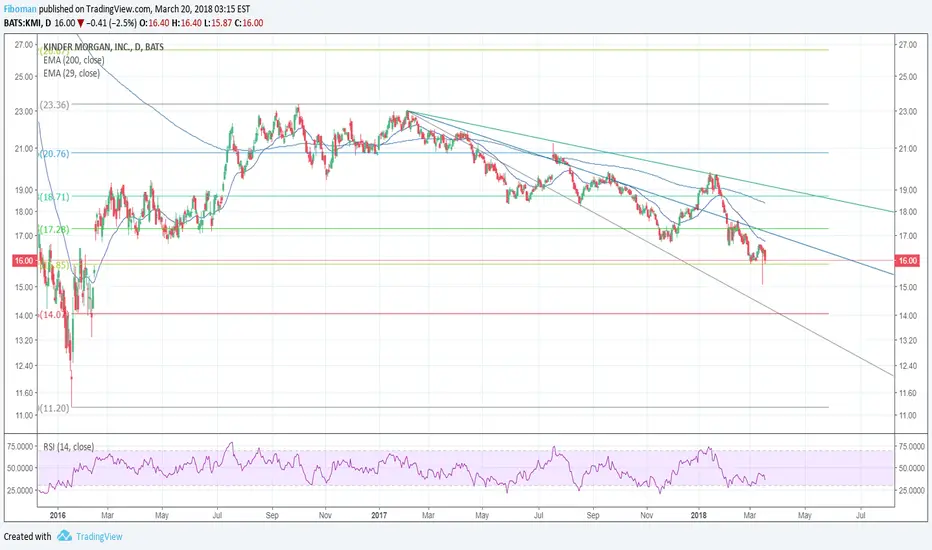Select the March 20, 2018 03:15 EST timestamp
Image resolution: width=932 pixels, height=550 pixels.
pyautogui.click(x=203, y=9)
